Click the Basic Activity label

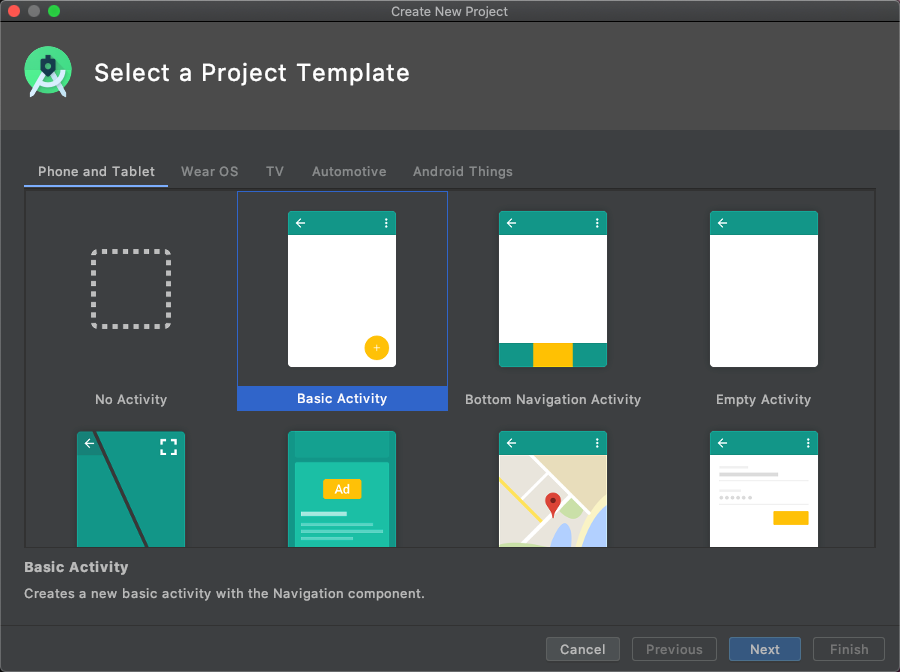pyautogui.click(x=342, y=399)
